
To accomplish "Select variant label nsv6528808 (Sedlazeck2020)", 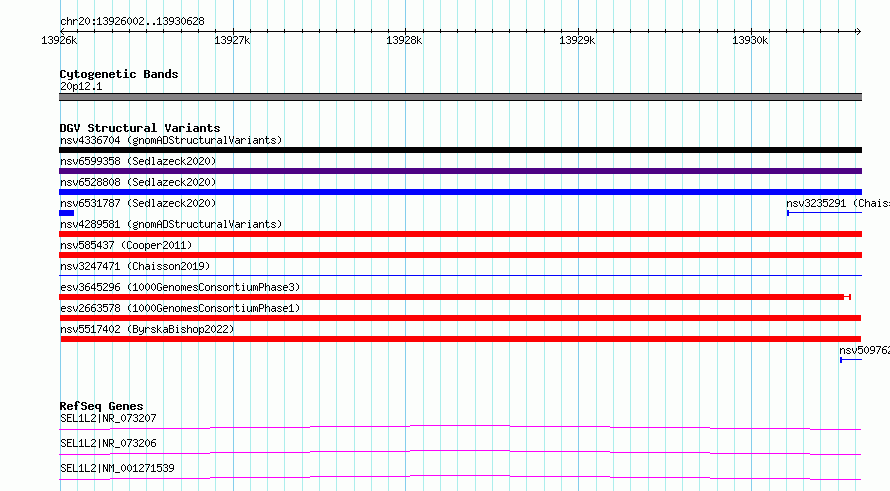I will coord(138,182).
